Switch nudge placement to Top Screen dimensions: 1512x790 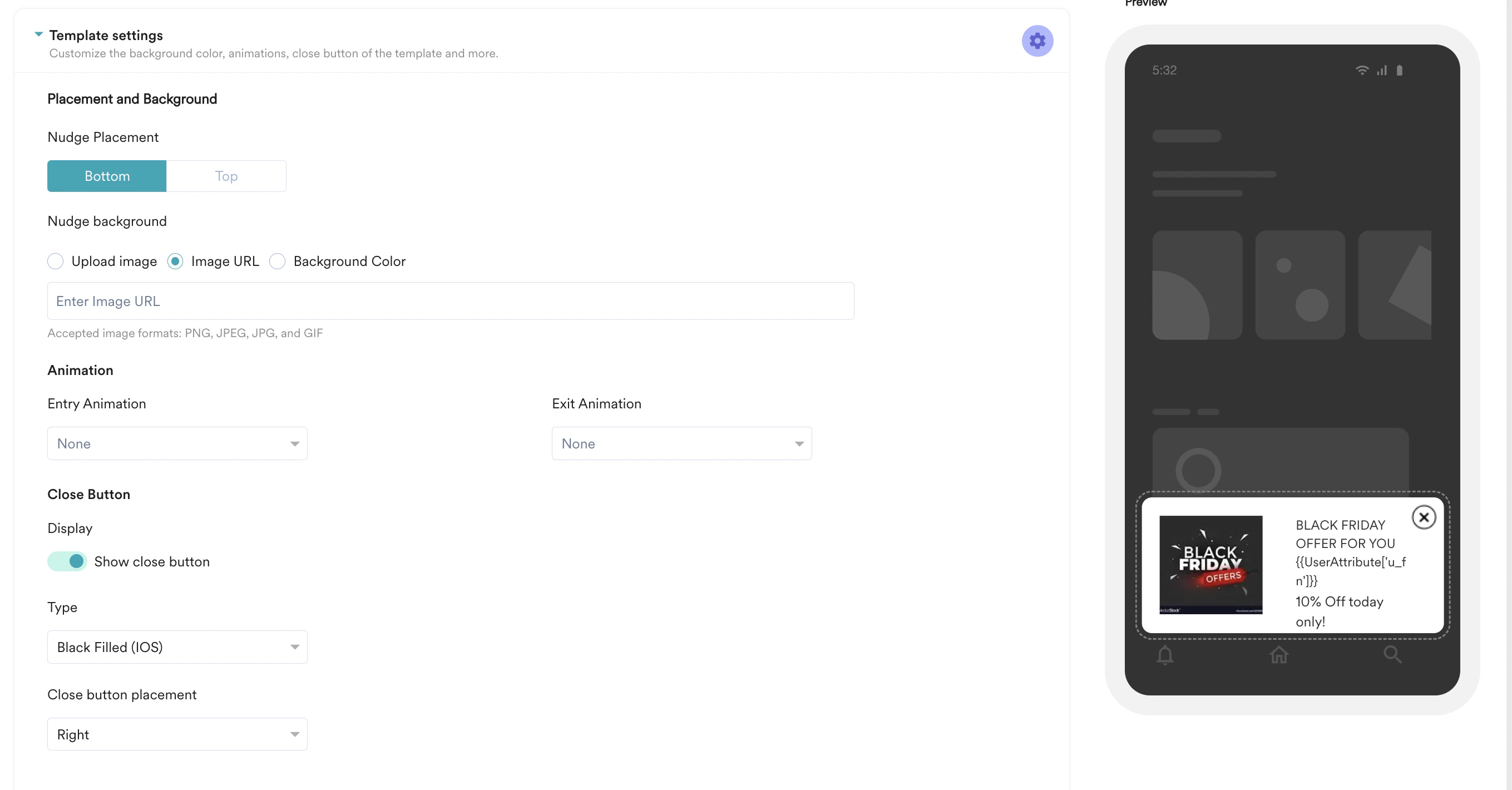(226, 176)
